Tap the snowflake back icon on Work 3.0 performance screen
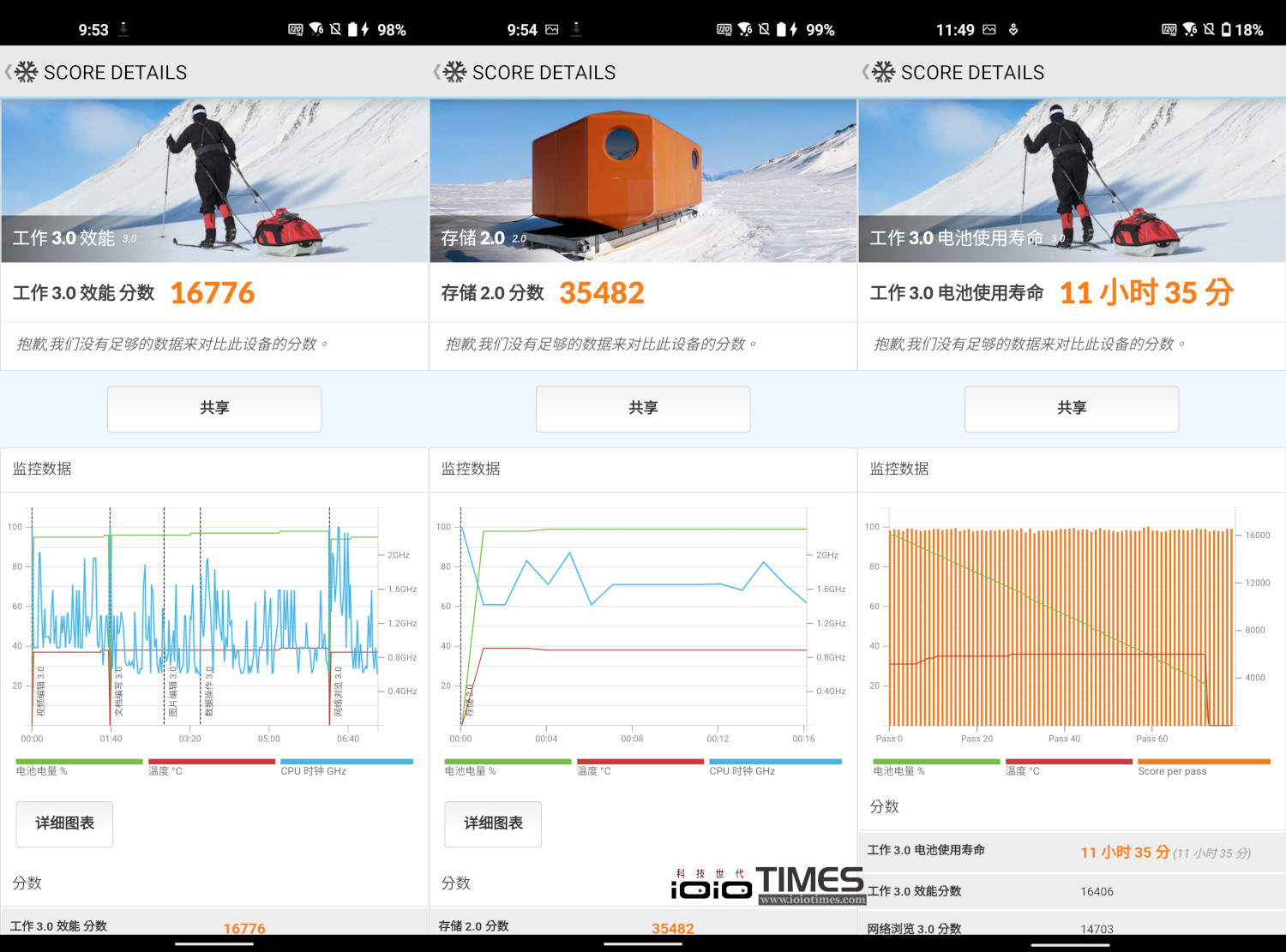The width and height of the screenshot is (1286, 952). pos(26,72)
